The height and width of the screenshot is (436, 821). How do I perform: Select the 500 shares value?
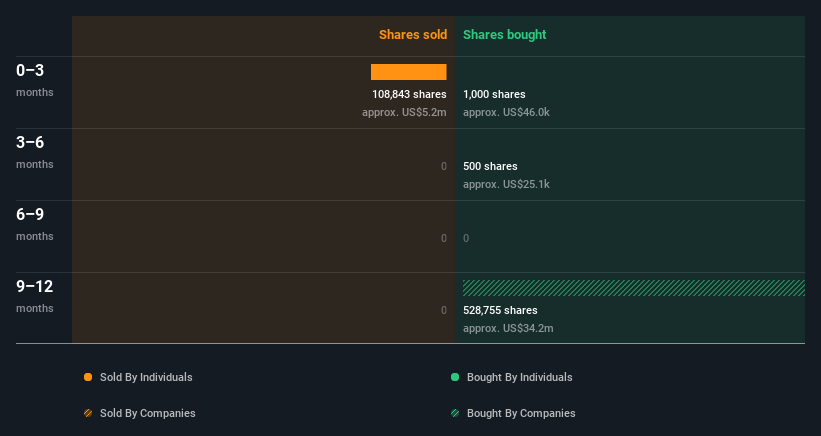[490, 166]
